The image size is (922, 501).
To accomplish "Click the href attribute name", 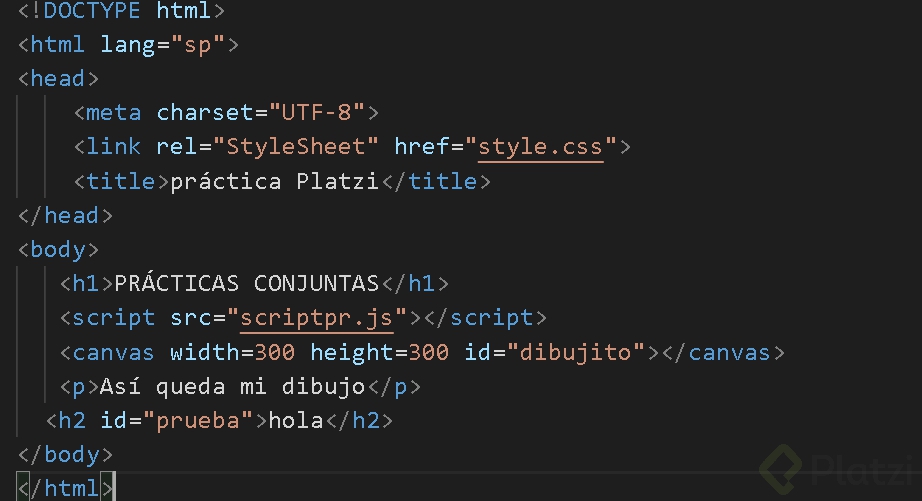I will tap(422, 147).
